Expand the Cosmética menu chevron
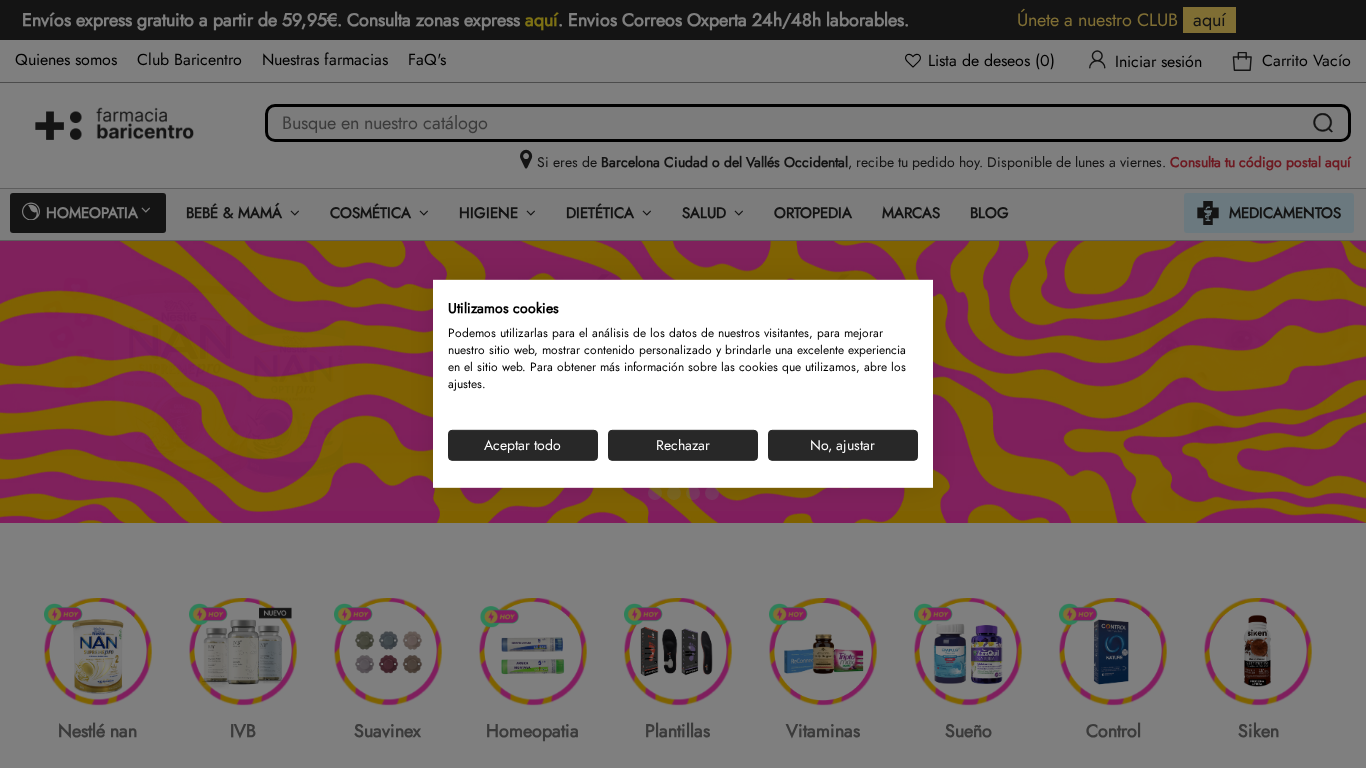 coord(424,213)
